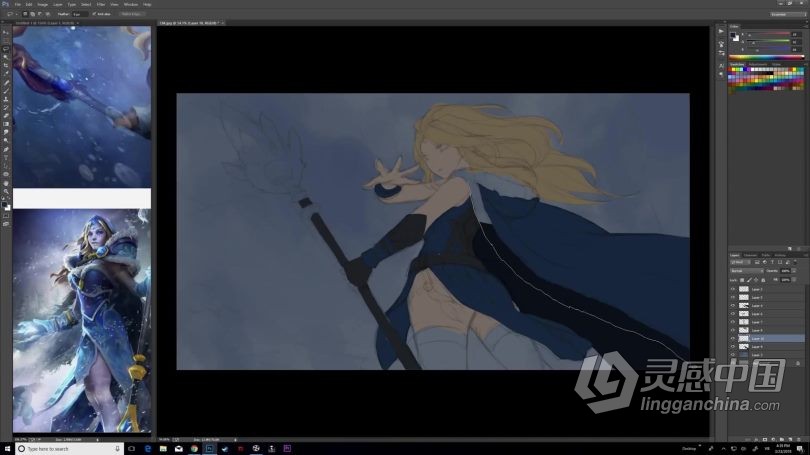Select the Type tool
This screenshot has height=455, width=810.
click(x=6, y=157)
